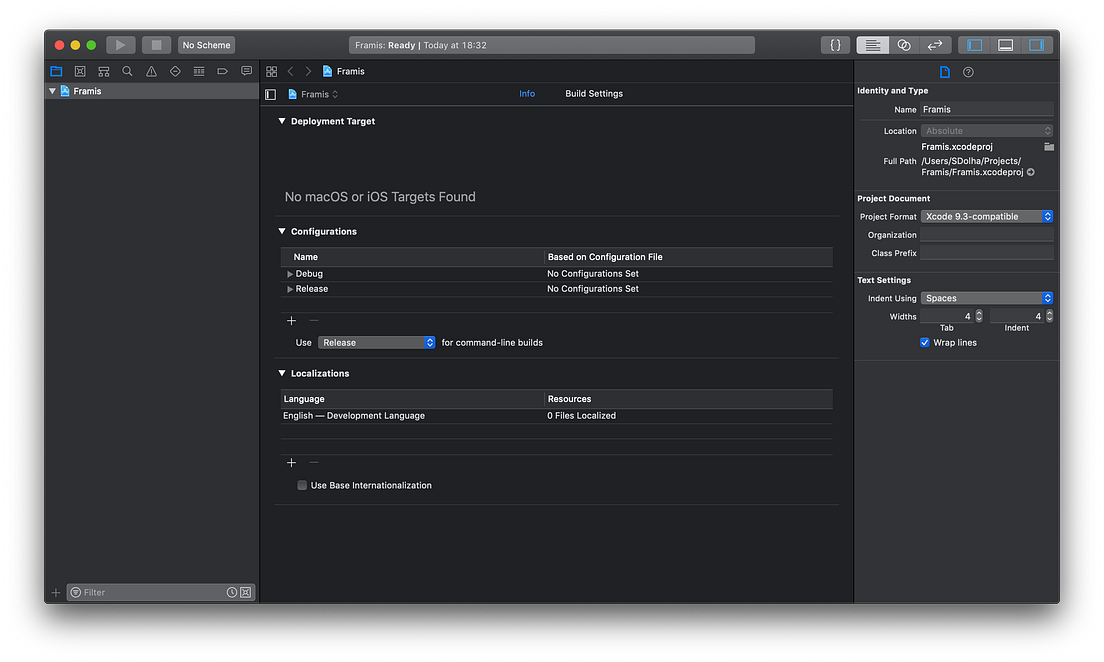Select the Info tab
1104x662 pixels.
[527, 93]
